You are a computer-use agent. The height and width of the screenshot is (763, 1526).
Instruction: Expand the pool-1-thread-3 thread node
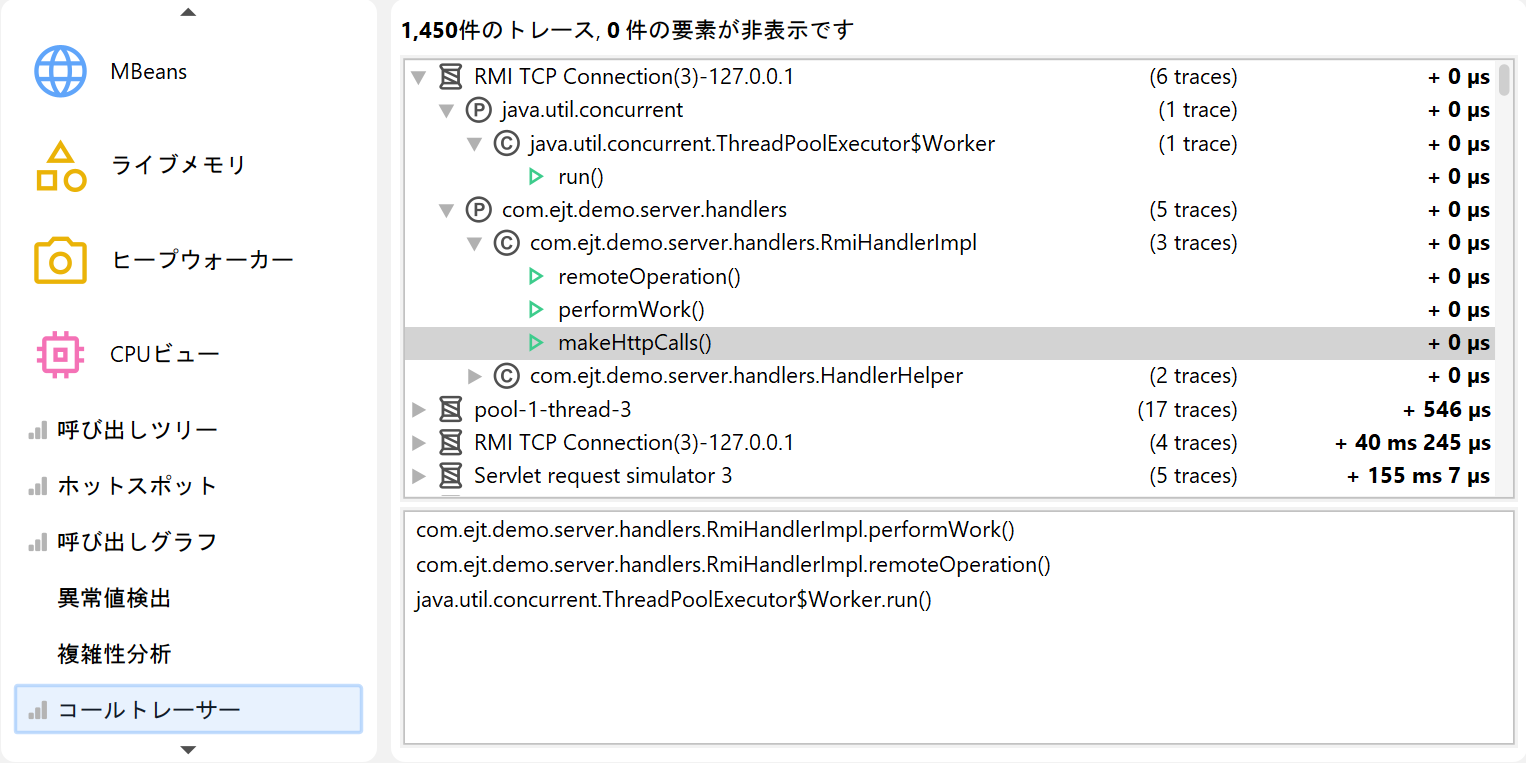(418, 410)
